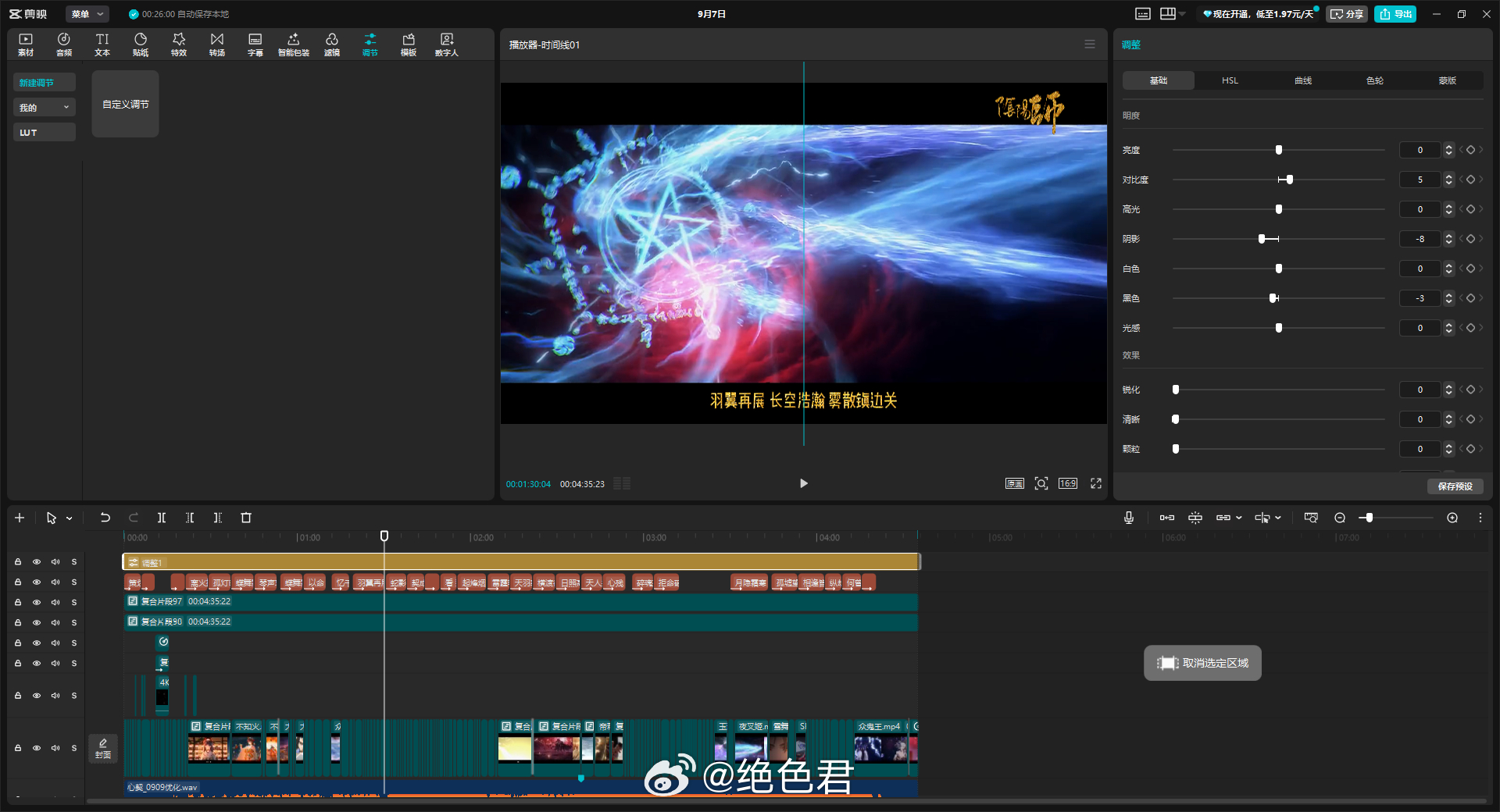Switch to the 基础 tab

(x=1159, y=80)
